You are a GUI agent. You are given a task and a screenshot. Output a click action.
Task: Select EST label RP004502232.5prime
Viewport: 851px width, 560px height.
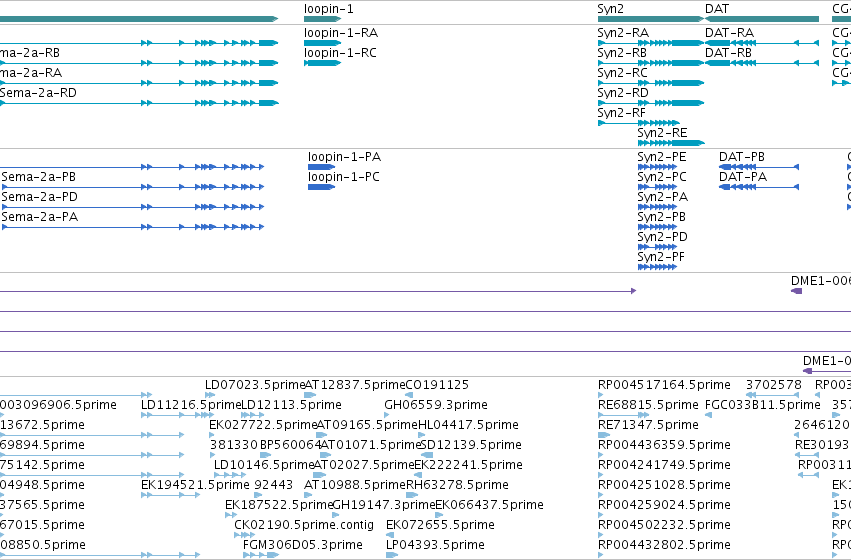pos(664,525)
